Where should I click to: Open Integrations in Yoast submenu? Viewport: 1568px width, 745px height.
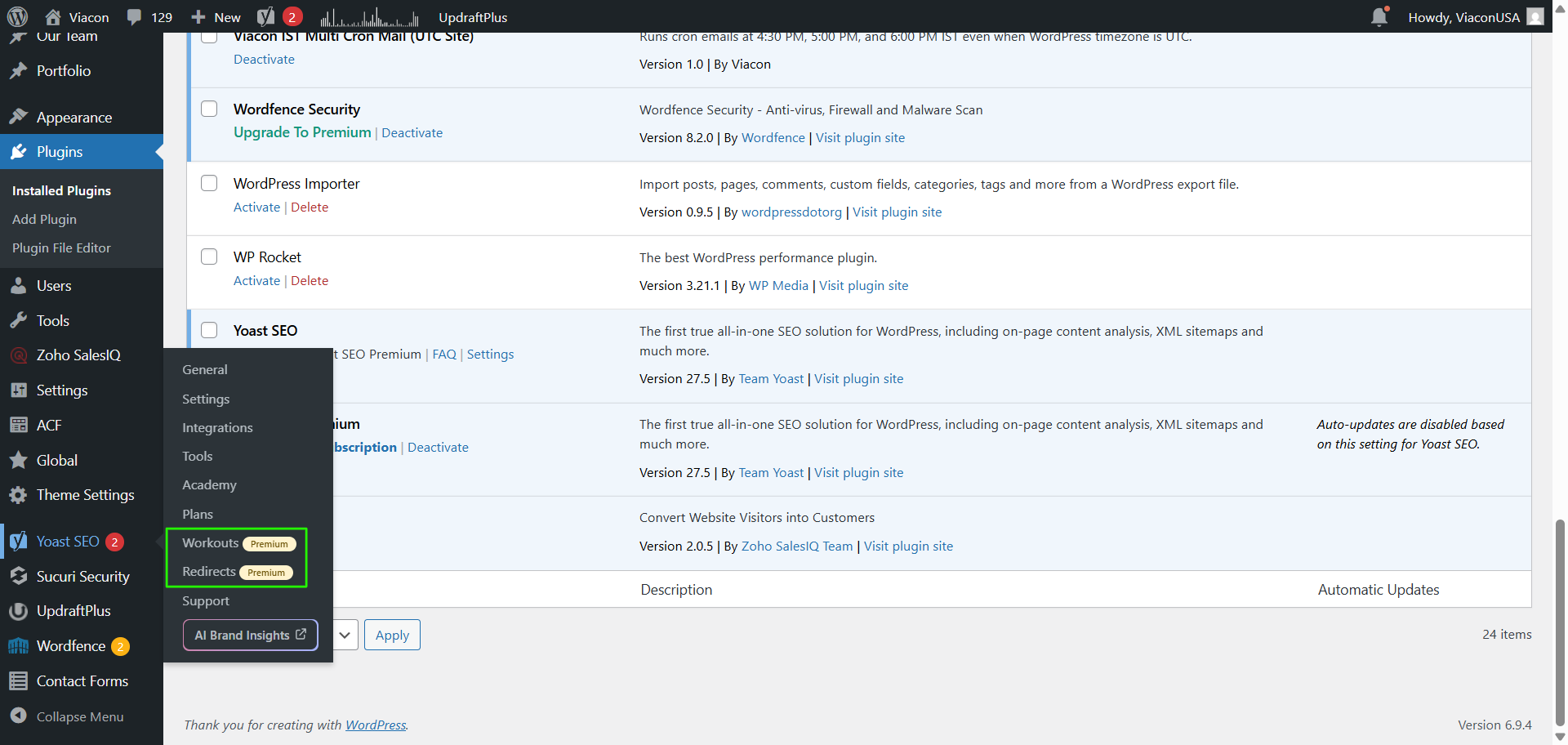point(217,427)
